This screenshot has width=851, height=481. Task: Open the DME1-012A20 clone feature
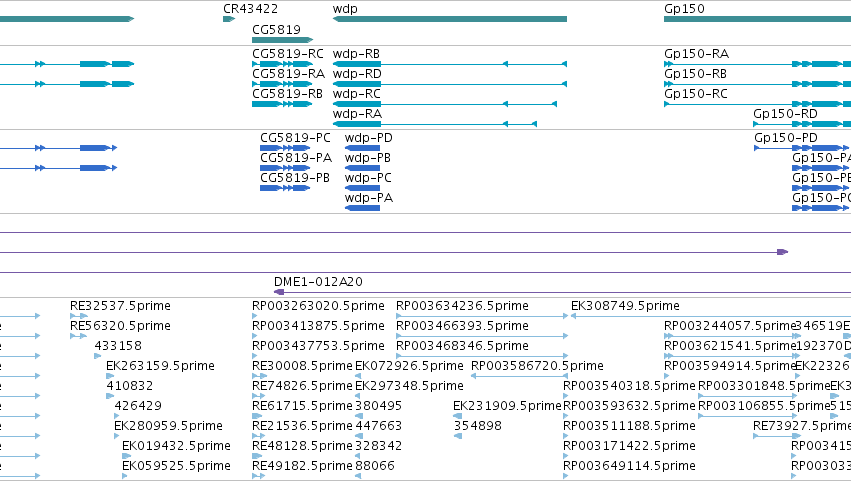pos(562,292)
